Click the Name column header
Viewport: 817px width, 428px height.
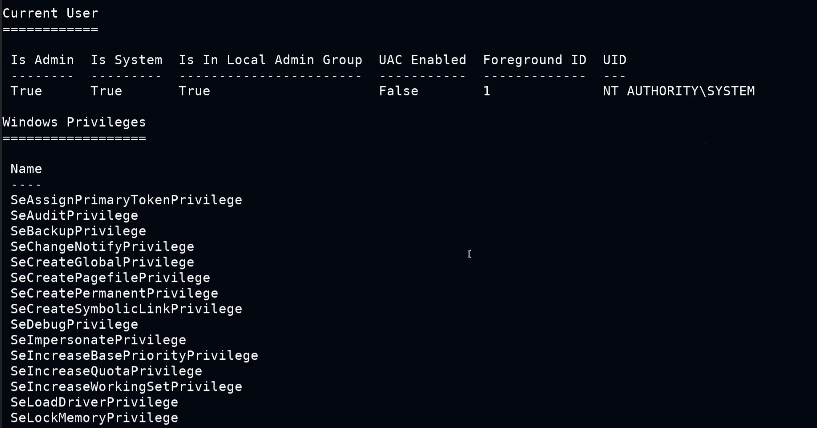(x=26, y=169)
